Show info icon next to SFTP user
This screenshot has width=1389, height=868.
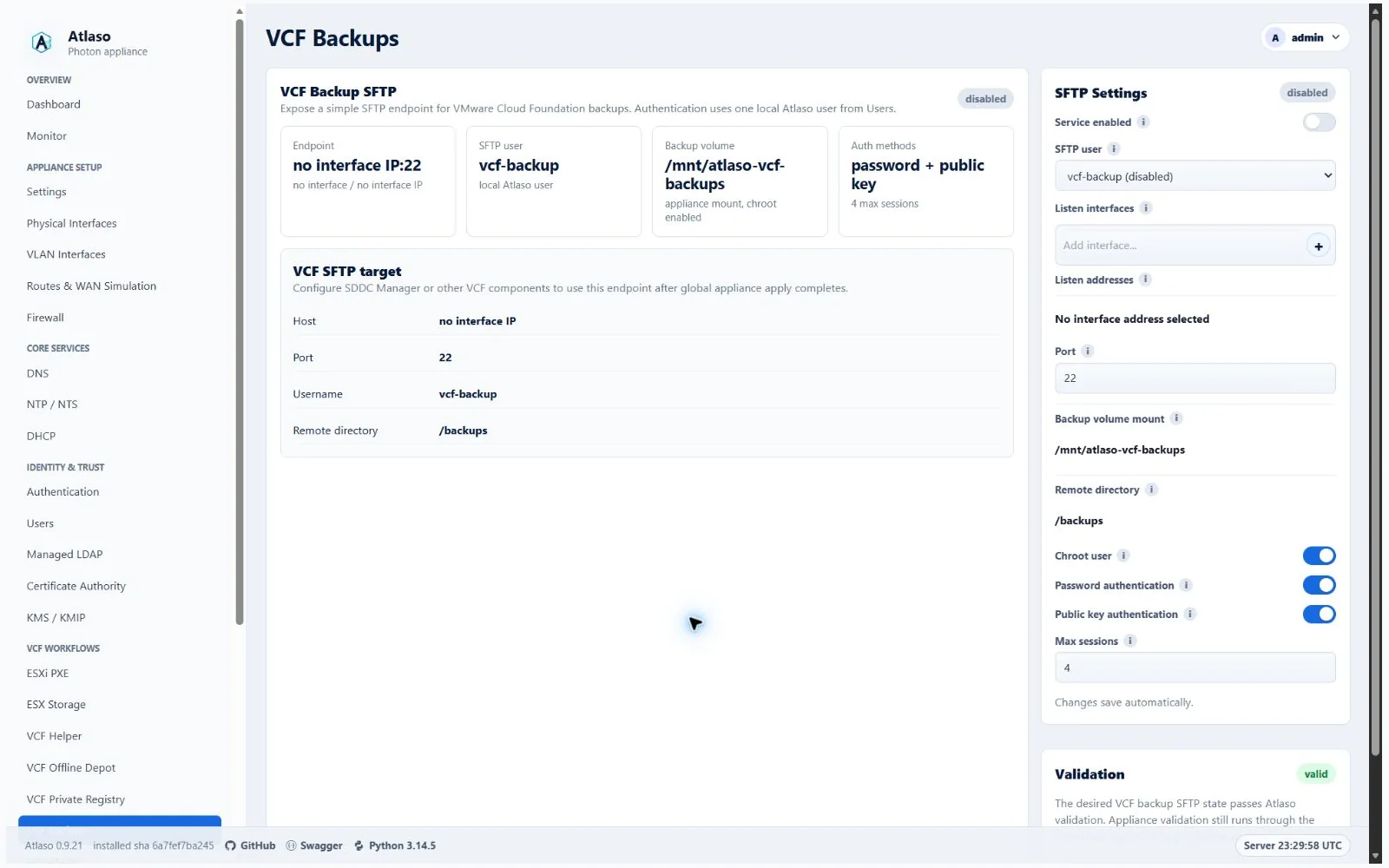(1114, 148)
